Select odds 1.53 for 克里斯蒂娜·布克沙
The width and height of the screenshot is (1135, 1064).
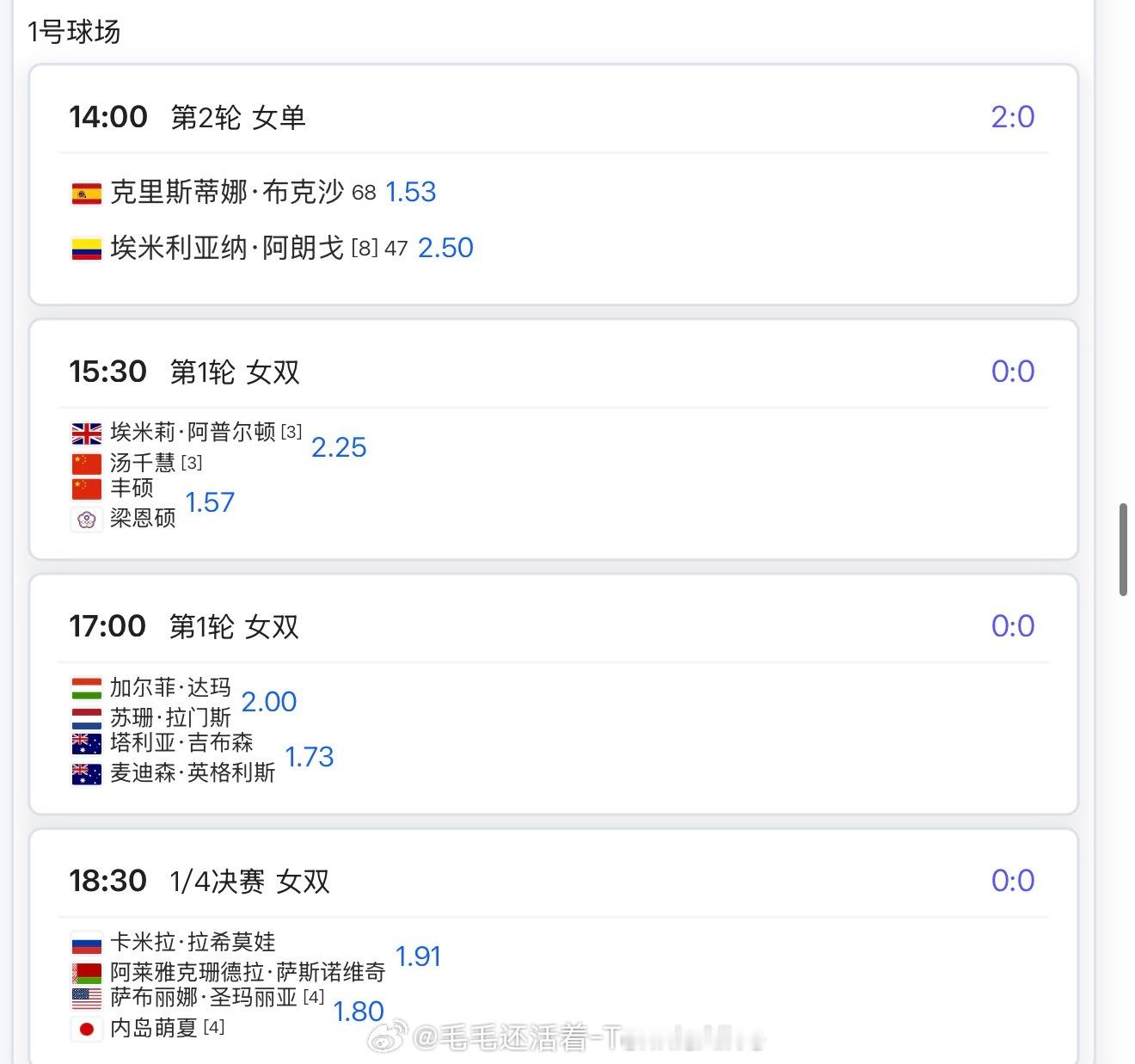tap(411, 192)
